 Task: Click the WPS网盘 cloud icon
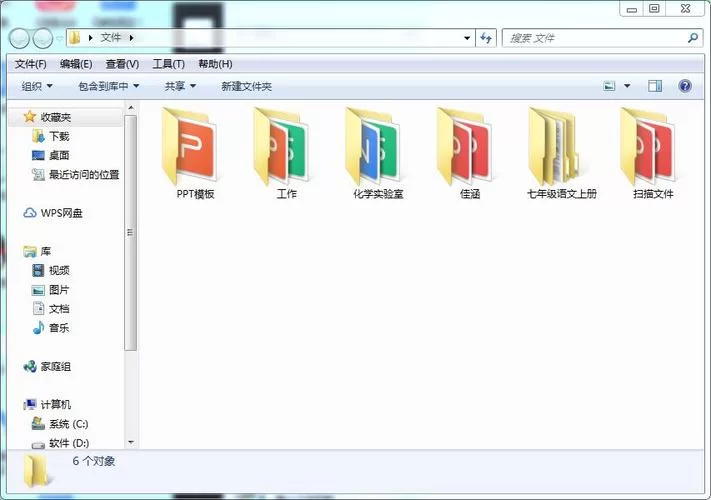click(30, 213)
